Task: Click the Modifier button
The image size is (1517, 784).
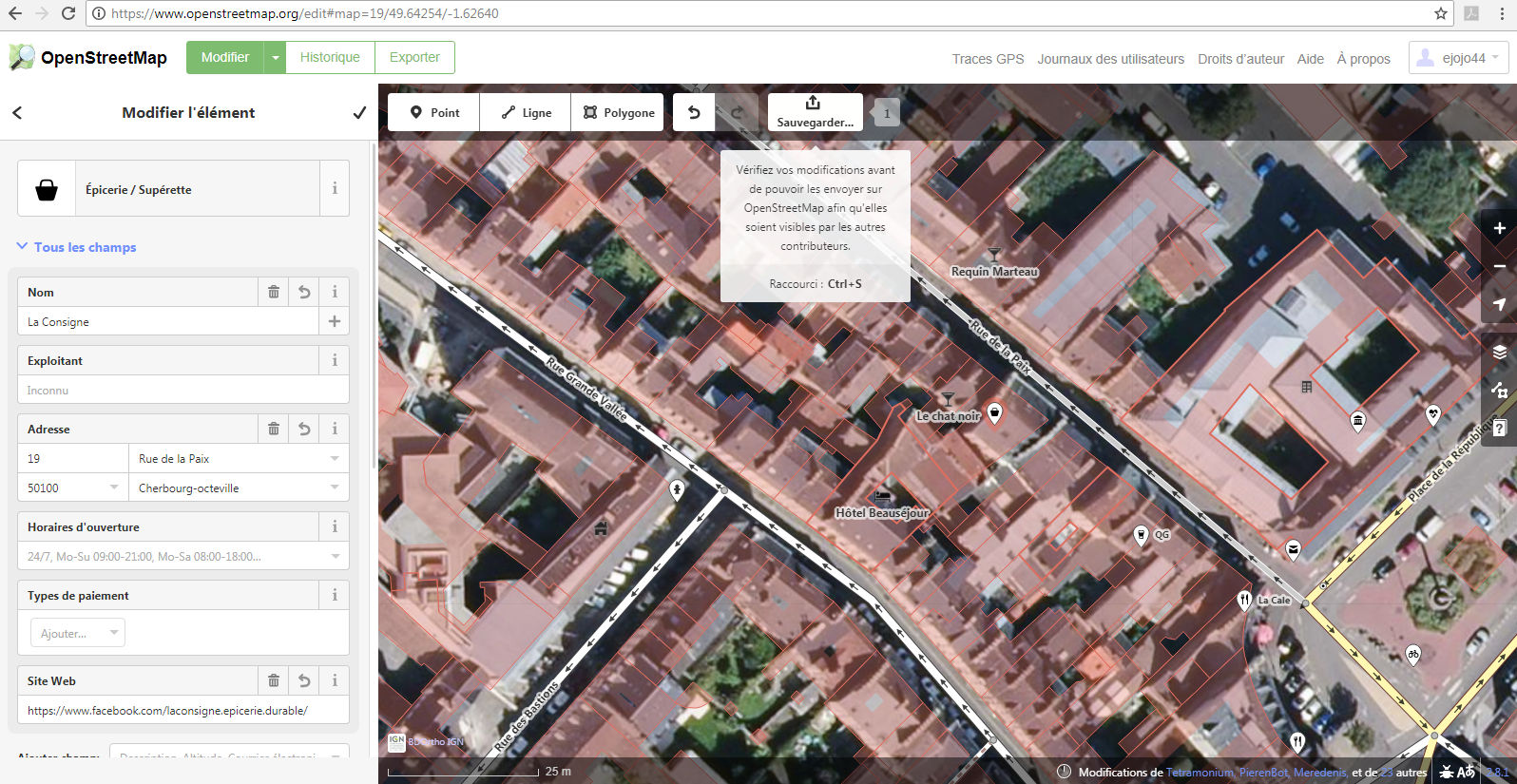Action: (225, 57)
